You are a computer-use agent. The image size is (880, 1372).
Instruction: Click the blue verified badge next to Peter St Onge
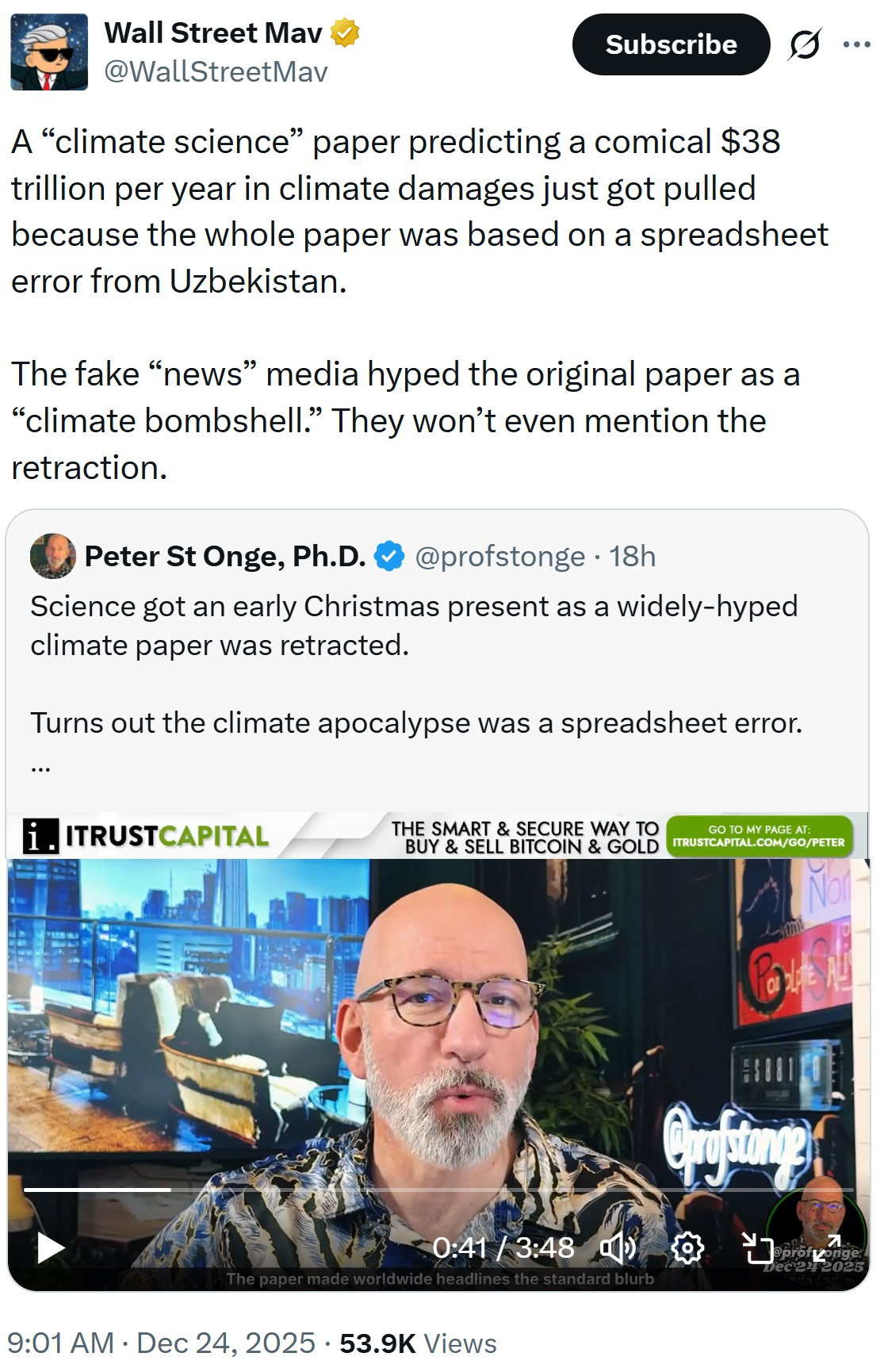389,557
